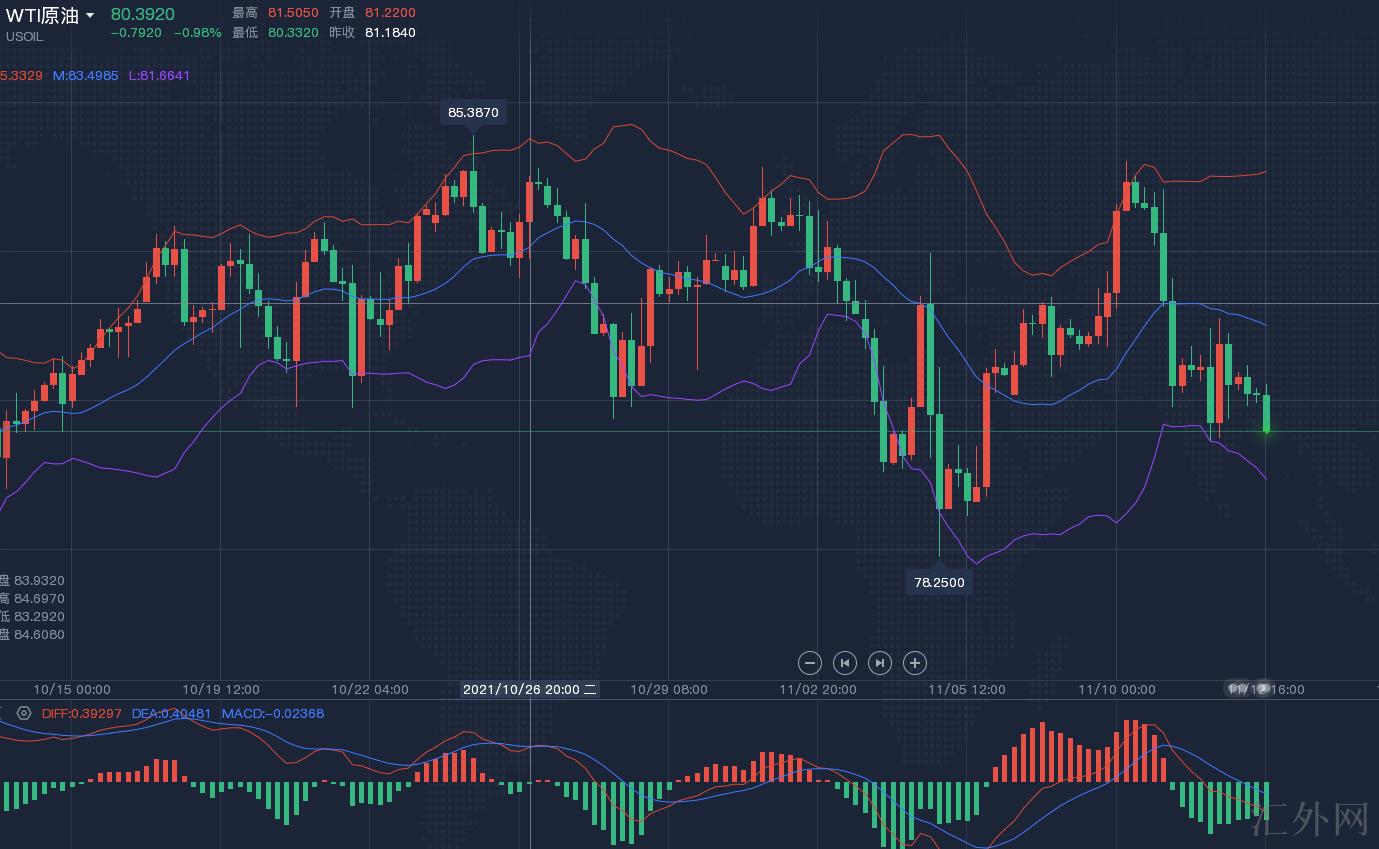This screenshot has height=849, width=1379.
Task: Click the zoom out minus icon
Action: [x=810, y=662]
